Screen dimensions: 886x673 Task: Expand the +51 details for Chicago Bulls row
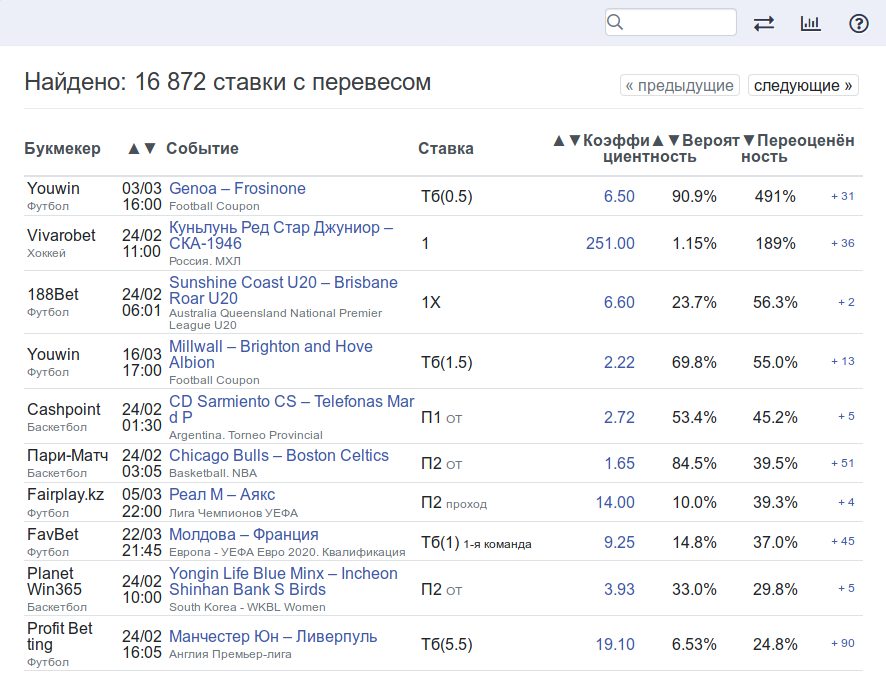[x=841, y=463]
